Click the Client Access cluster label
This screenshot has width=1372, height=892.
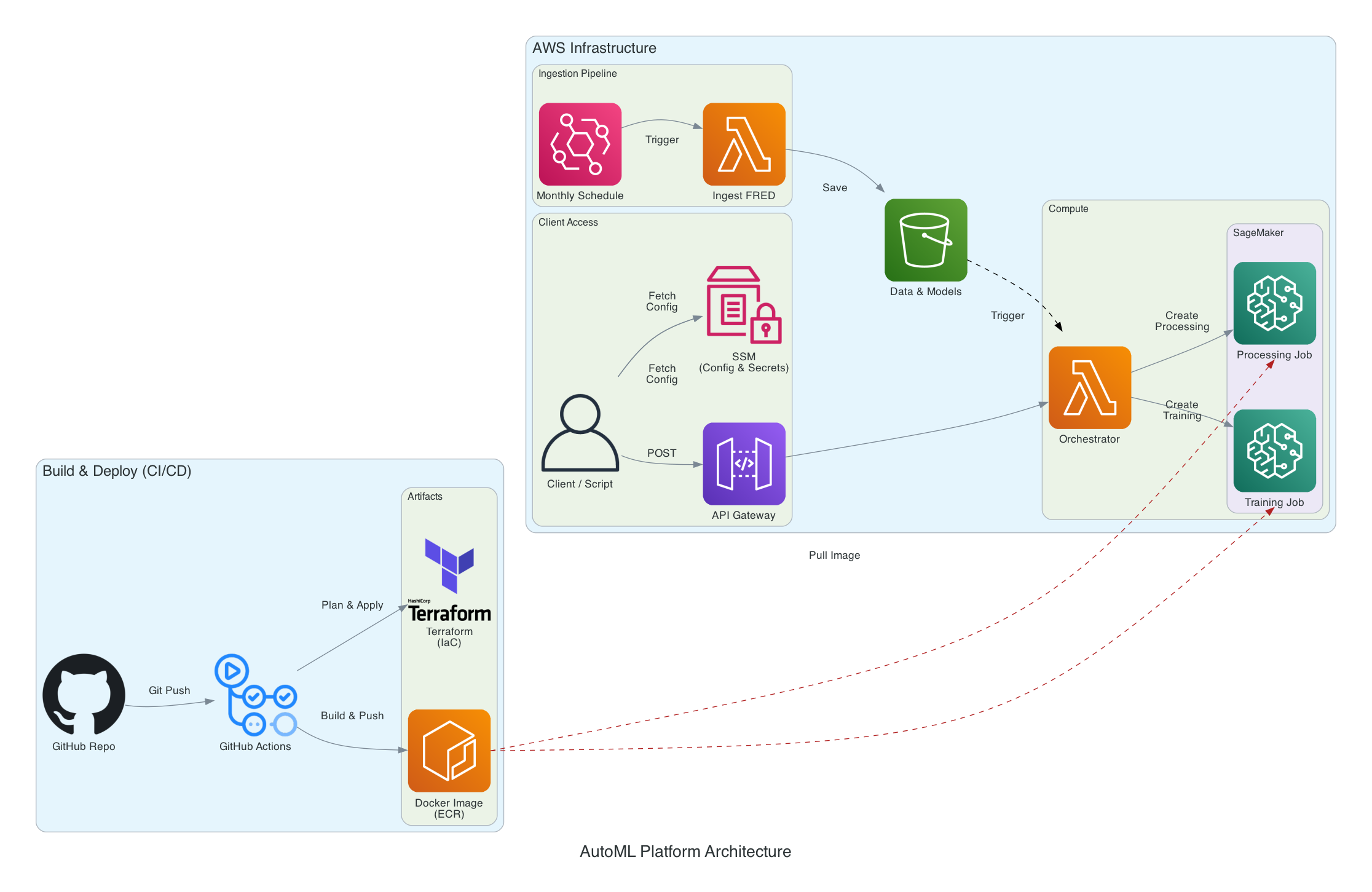point(567,223)
